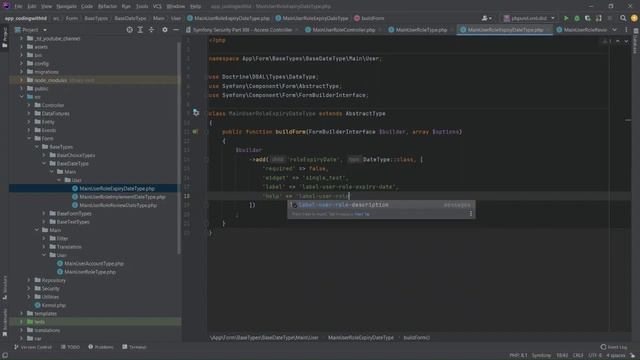Image resolution: width=640 pixels, height=360 pixels.
Task: Open the File menu
Action: coord(18,6)
